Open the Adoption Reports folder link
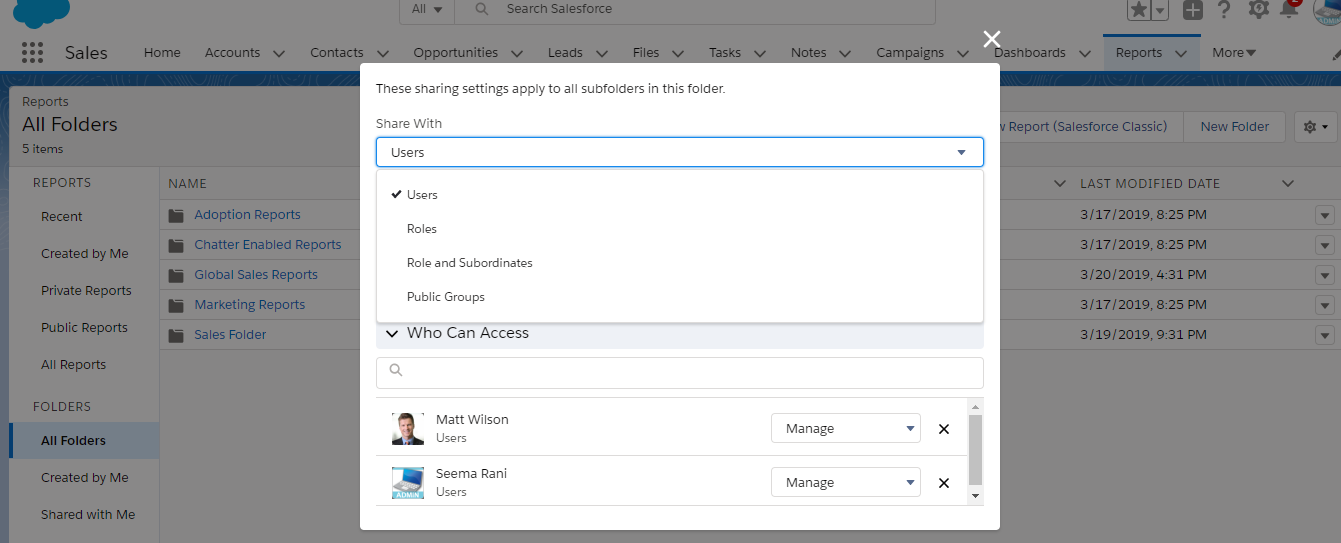 coord(247,215)
